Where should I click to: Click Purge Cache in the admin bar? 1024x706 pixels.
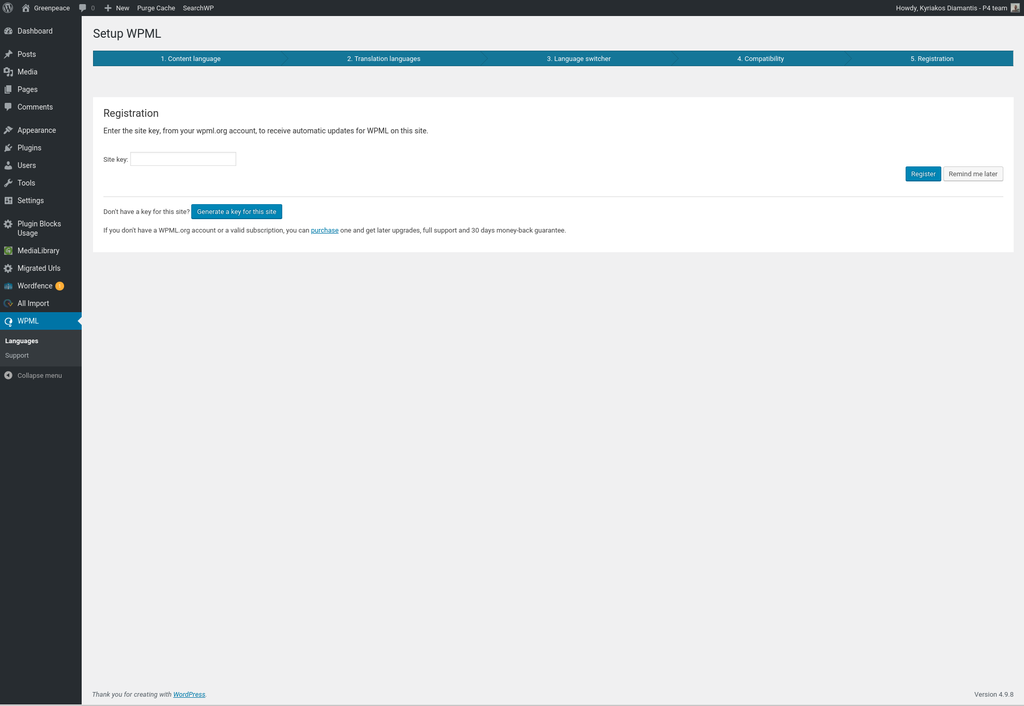[x=156, y=8]
